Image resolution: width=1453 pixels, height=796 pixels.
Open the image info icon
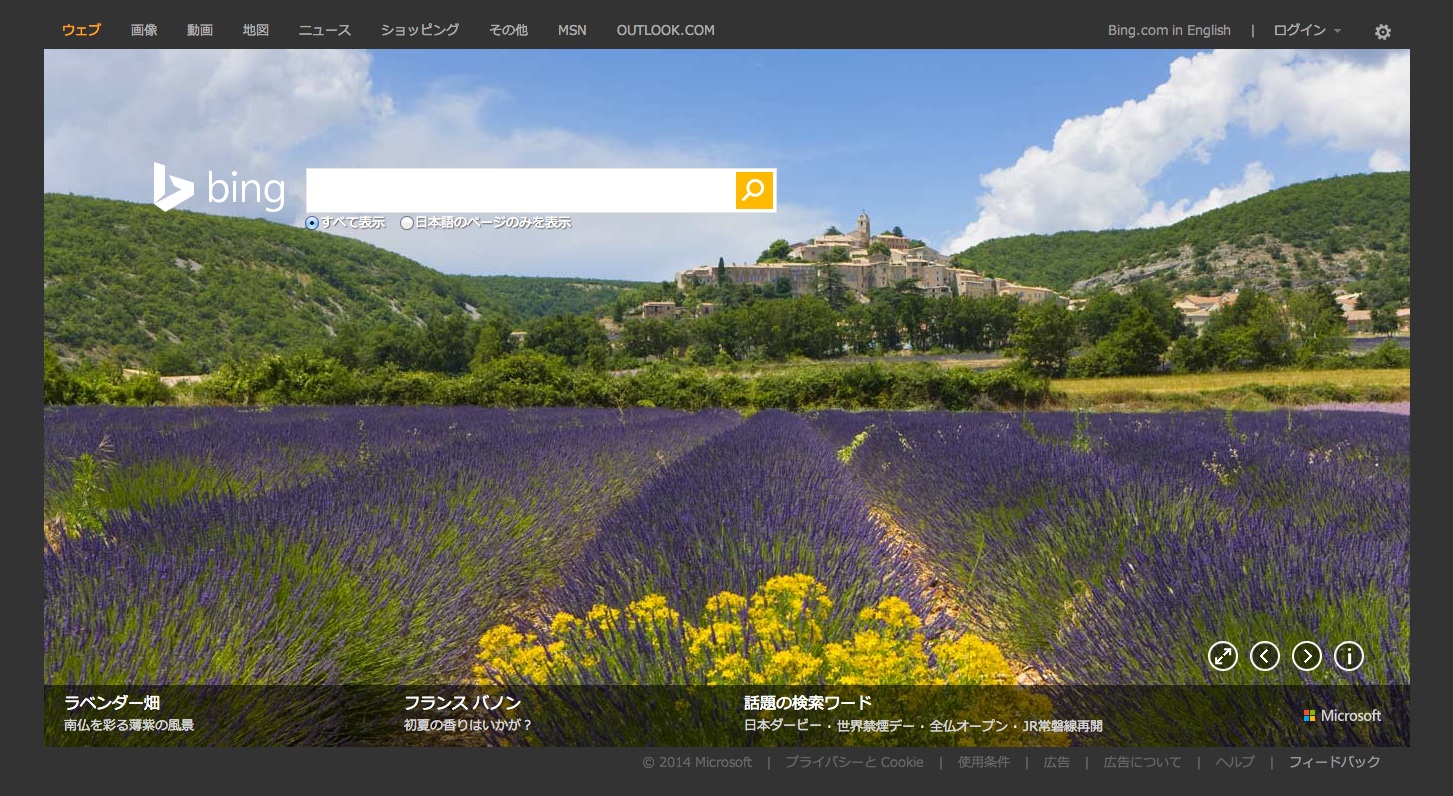[x=1348, y=656]
